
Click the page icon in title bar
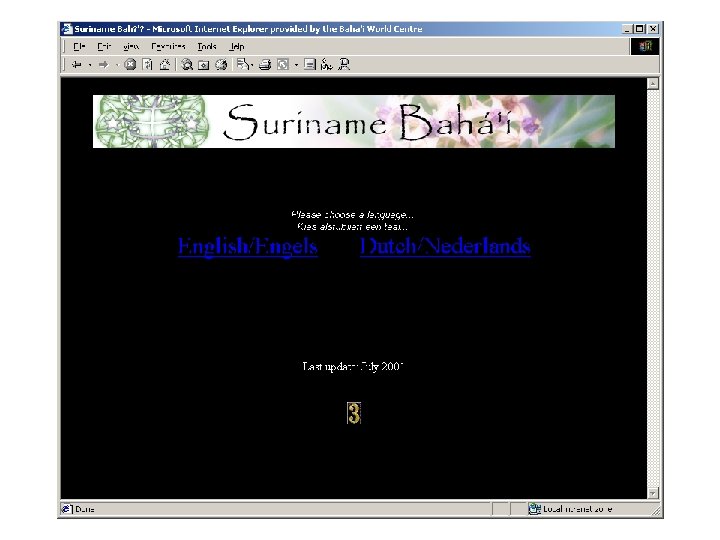pos(67,29)
